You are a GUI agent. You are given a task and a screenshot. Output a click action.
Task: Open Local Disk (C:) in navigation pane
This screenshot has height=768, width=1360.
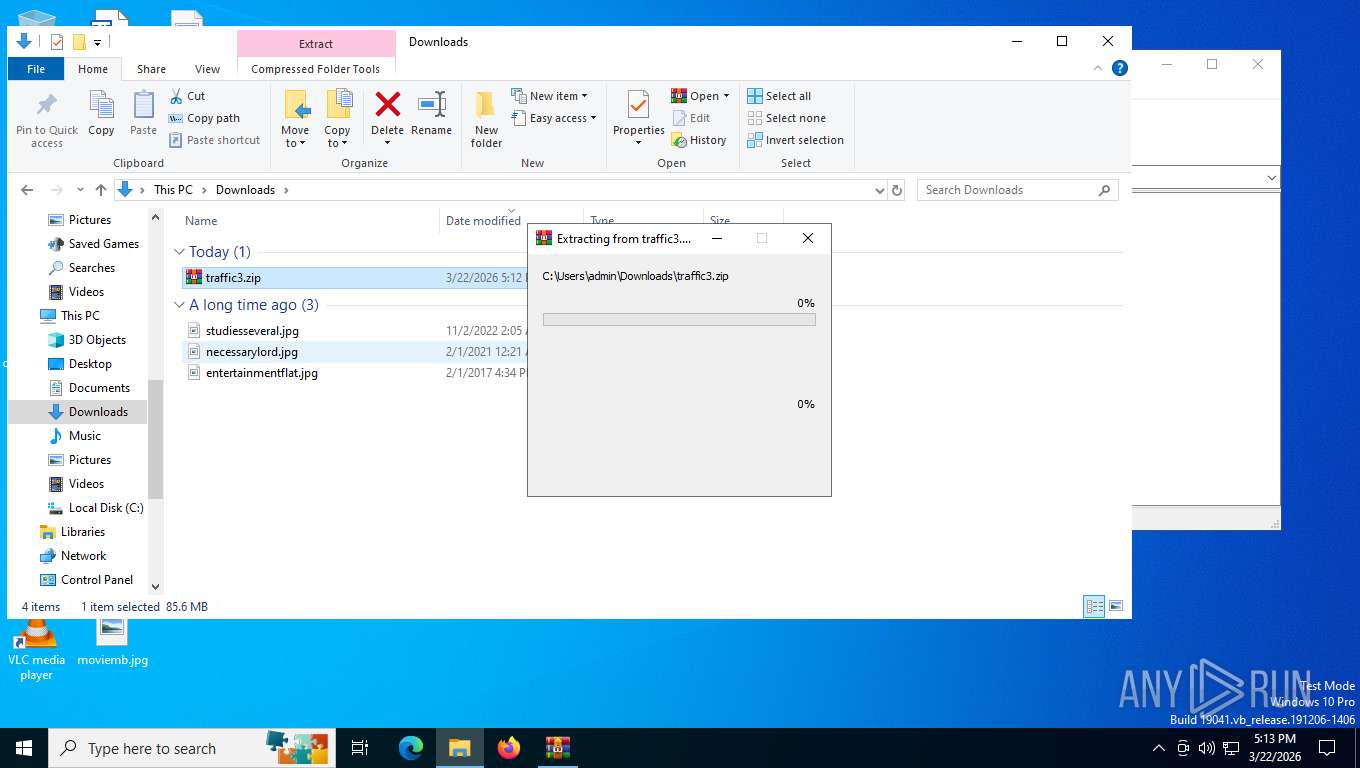pyautogui.click(x=106, y=508)
